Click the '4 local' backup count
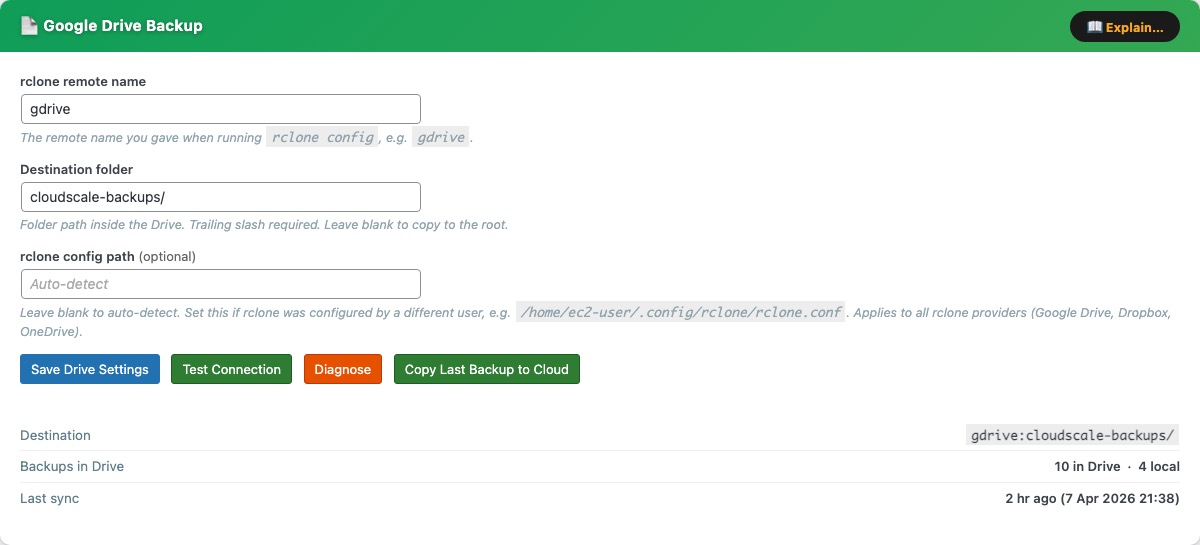 tap(1158, 466)
